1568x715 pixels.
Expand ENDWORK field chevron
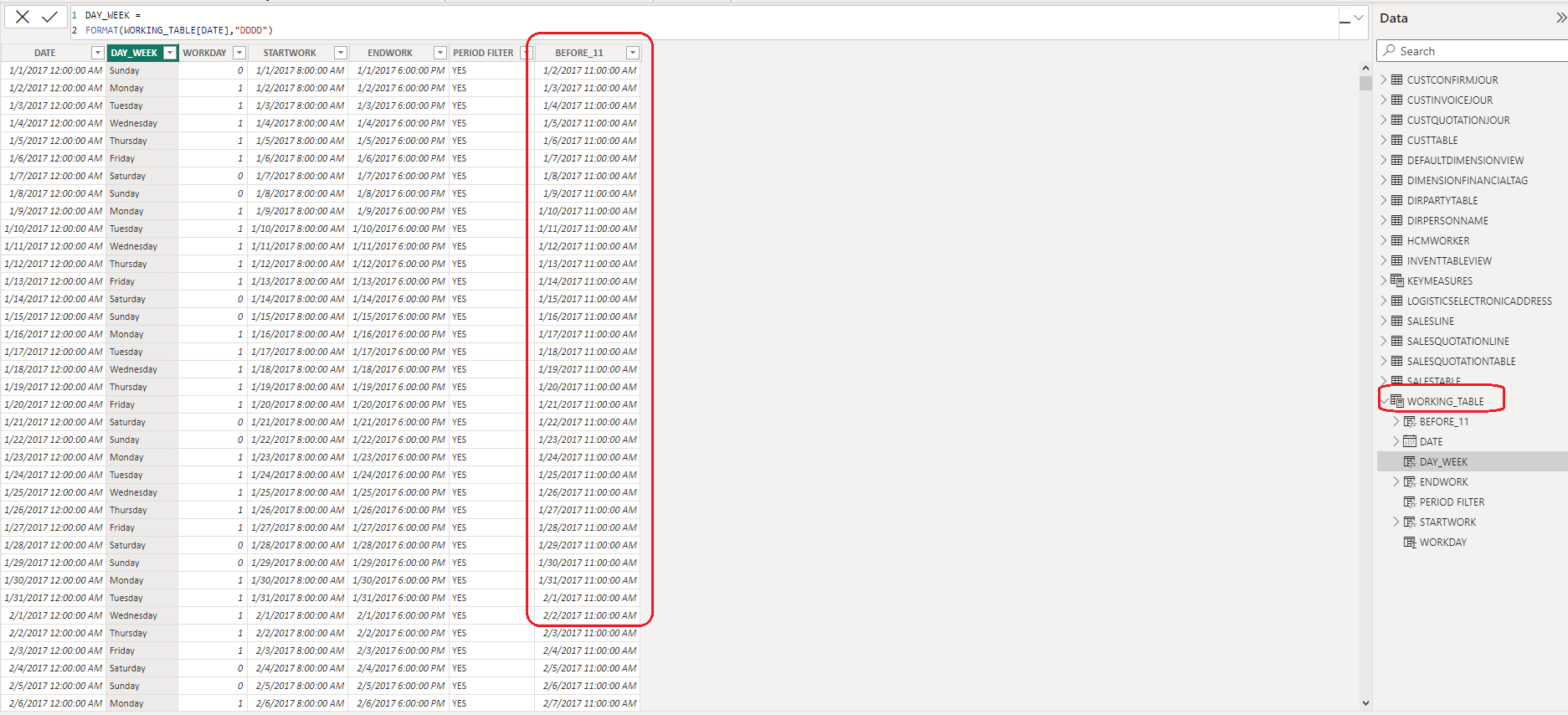click(x=1396, y=482)
